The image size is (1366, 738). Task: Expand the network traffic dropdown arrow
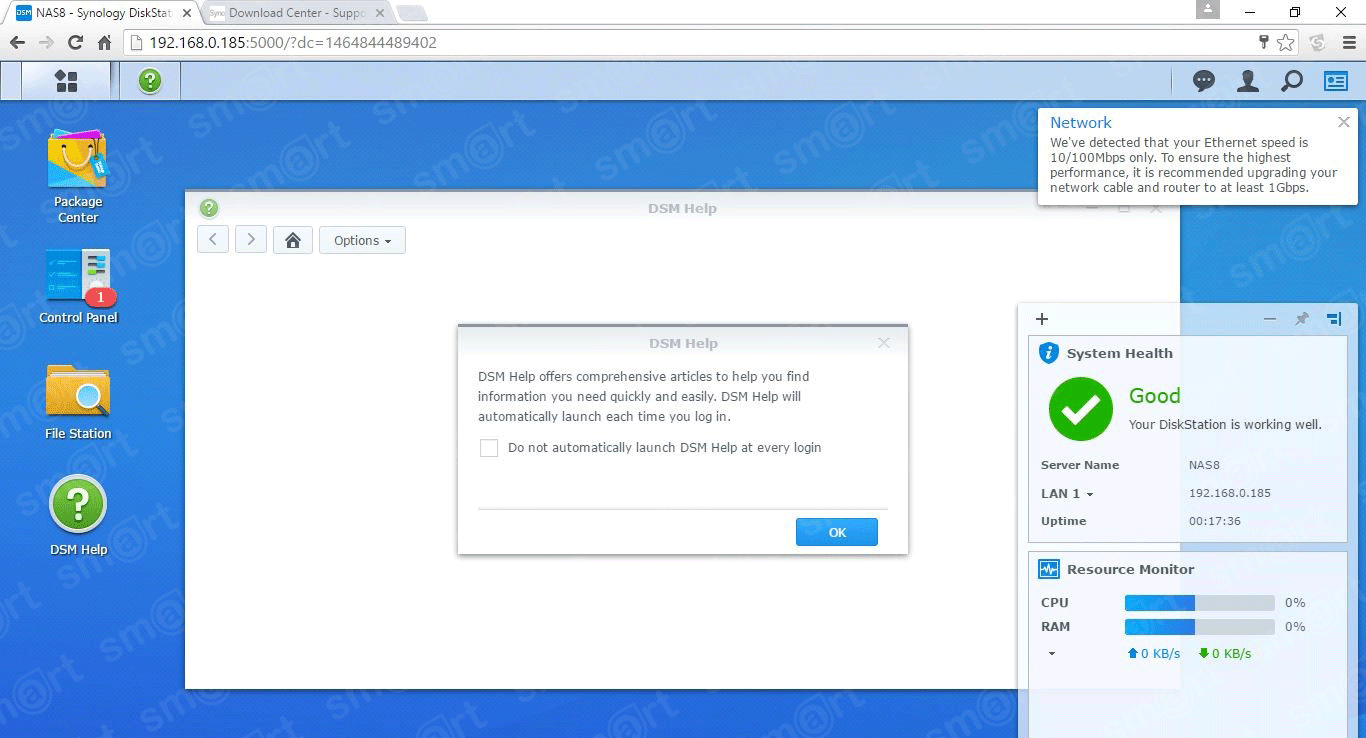pos(1051,654)
